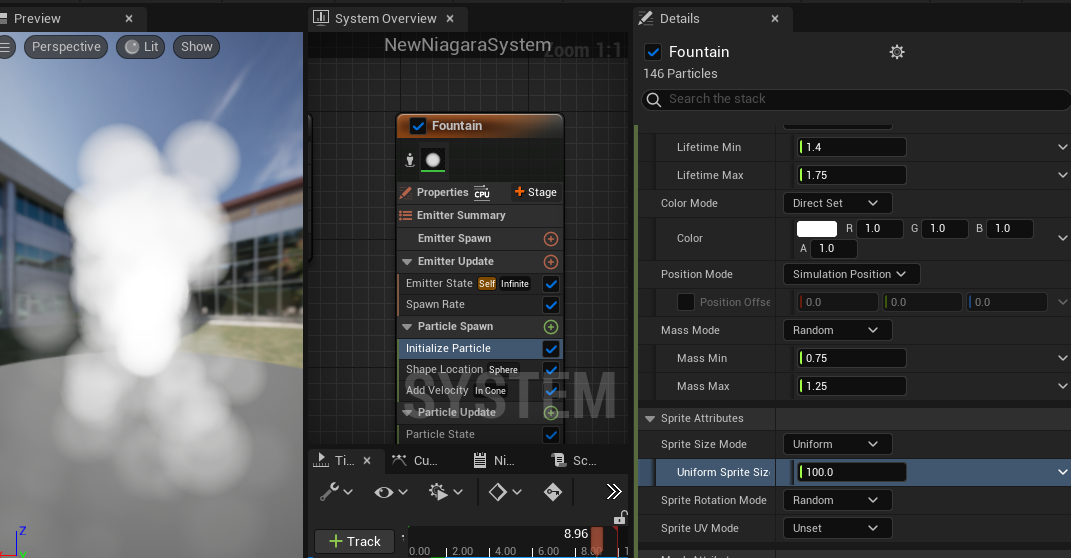This screenshot has height=558, width=1071.
Task: Toggle Fountain checkbox in Details panel
Action: (x=653, y=52)
